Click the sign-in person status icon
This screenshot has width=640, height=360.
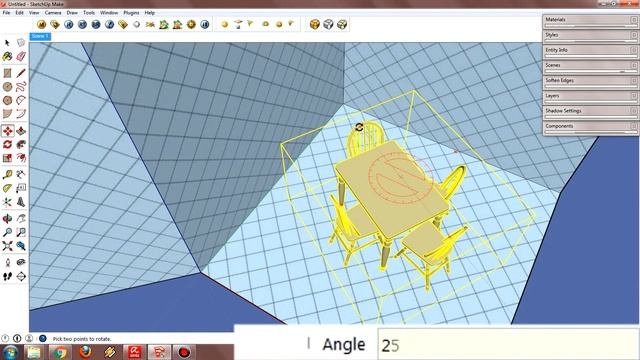(x=29, y=338)
